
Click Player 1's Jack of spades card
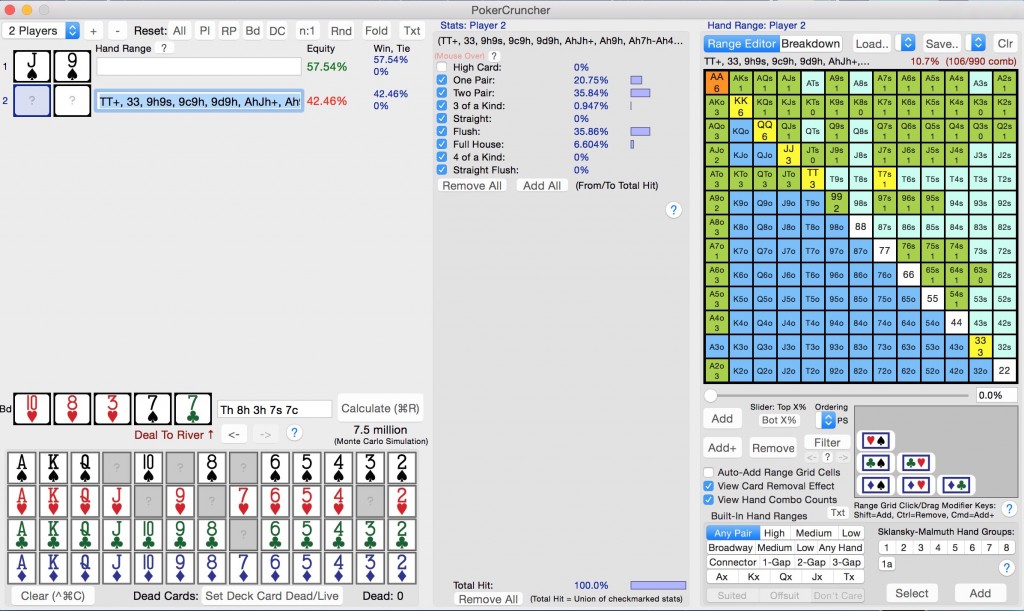(x=32, y=66)
